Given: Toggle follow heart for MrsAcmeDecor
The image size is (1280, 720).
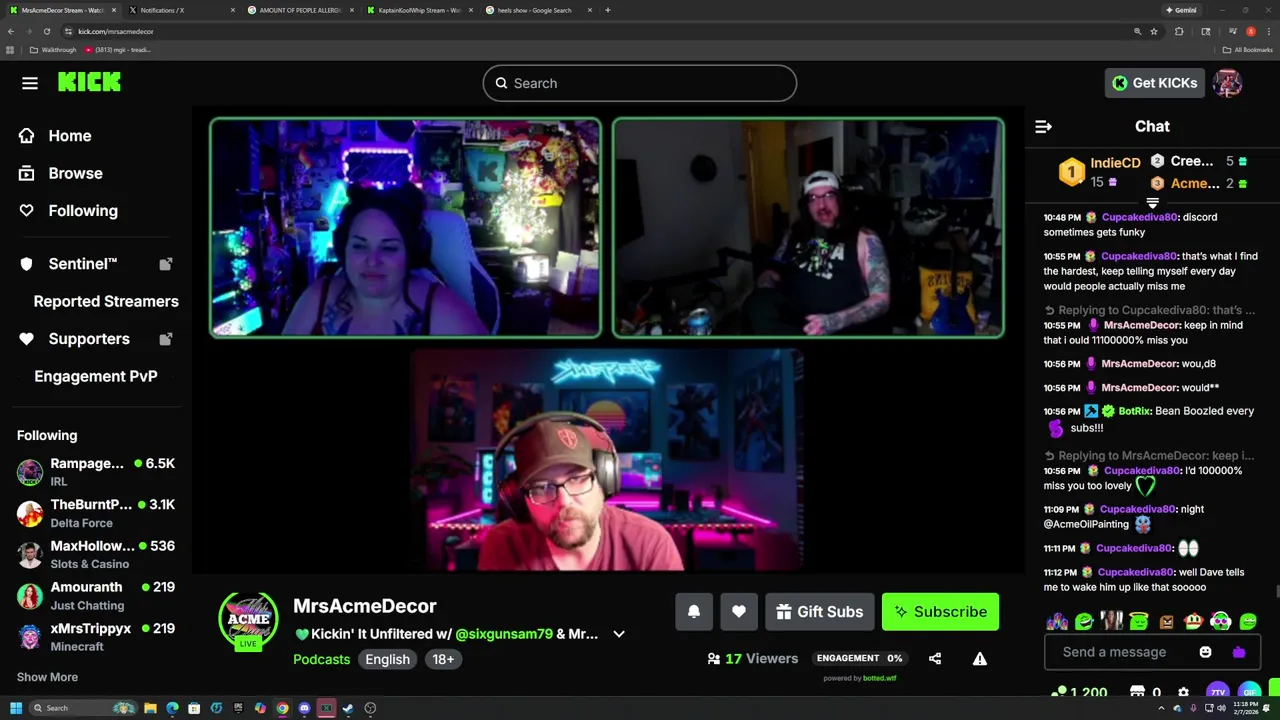Looking at the screenshot, I should pos(739,612).
